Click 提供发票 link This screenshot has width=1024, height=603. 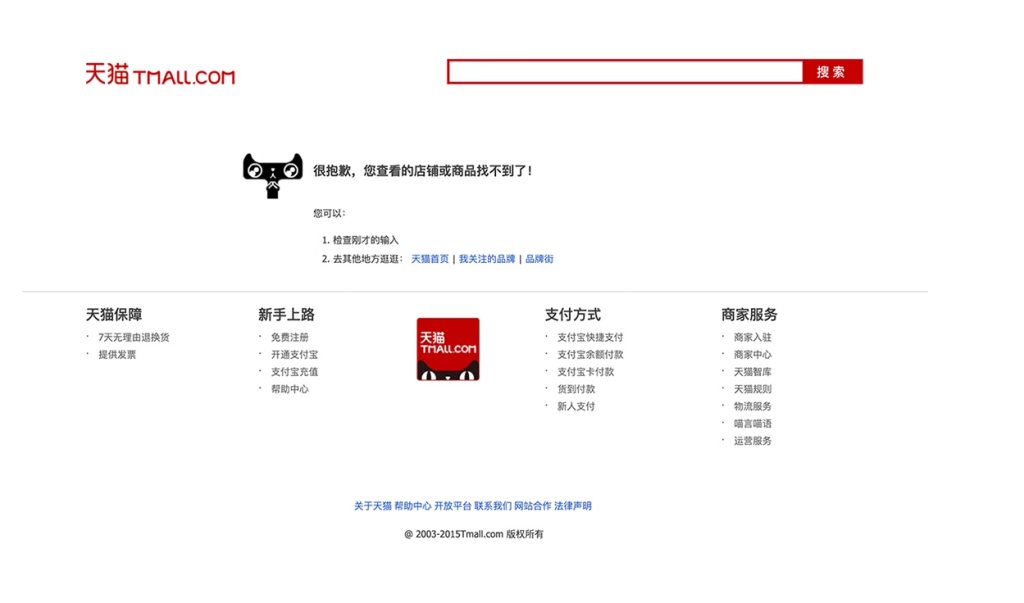tap(117, 355)
